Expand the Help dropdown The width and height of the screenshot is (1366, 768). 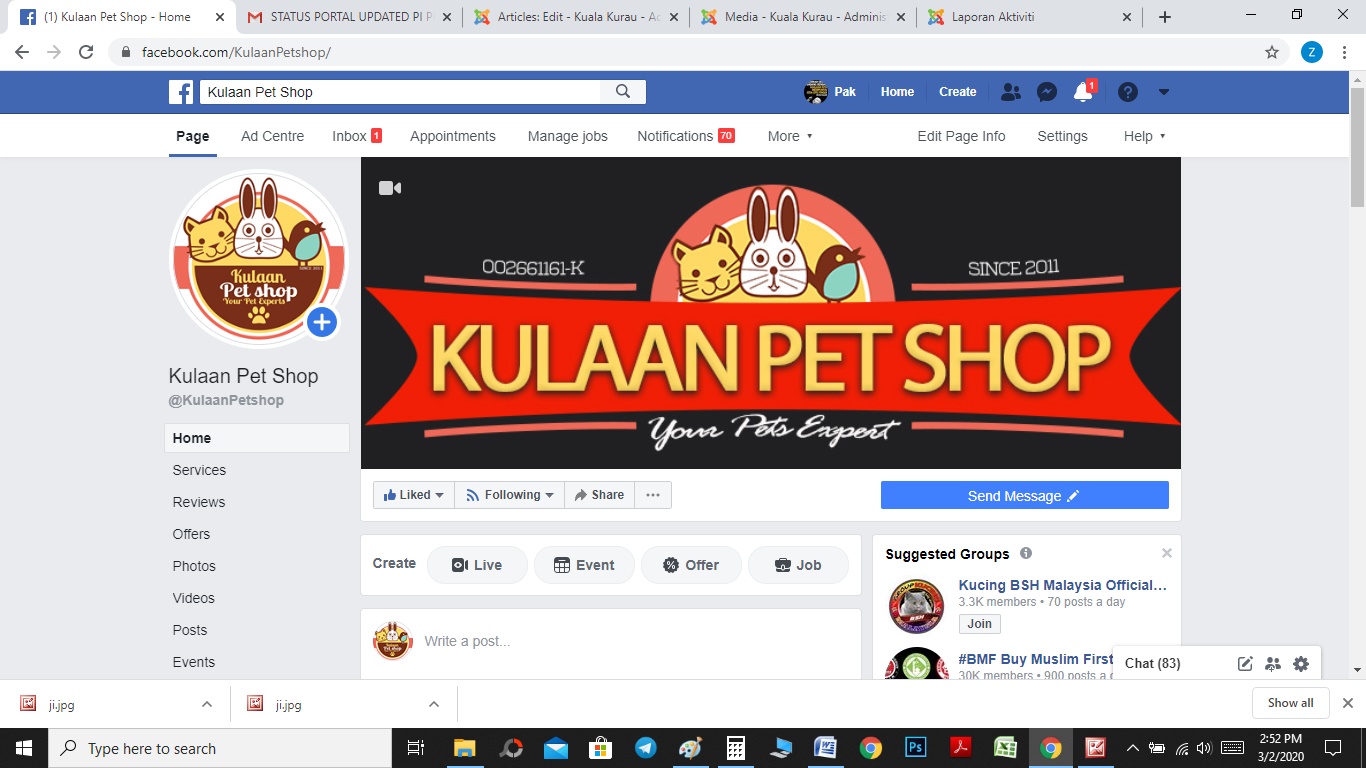coord(1144,136)
